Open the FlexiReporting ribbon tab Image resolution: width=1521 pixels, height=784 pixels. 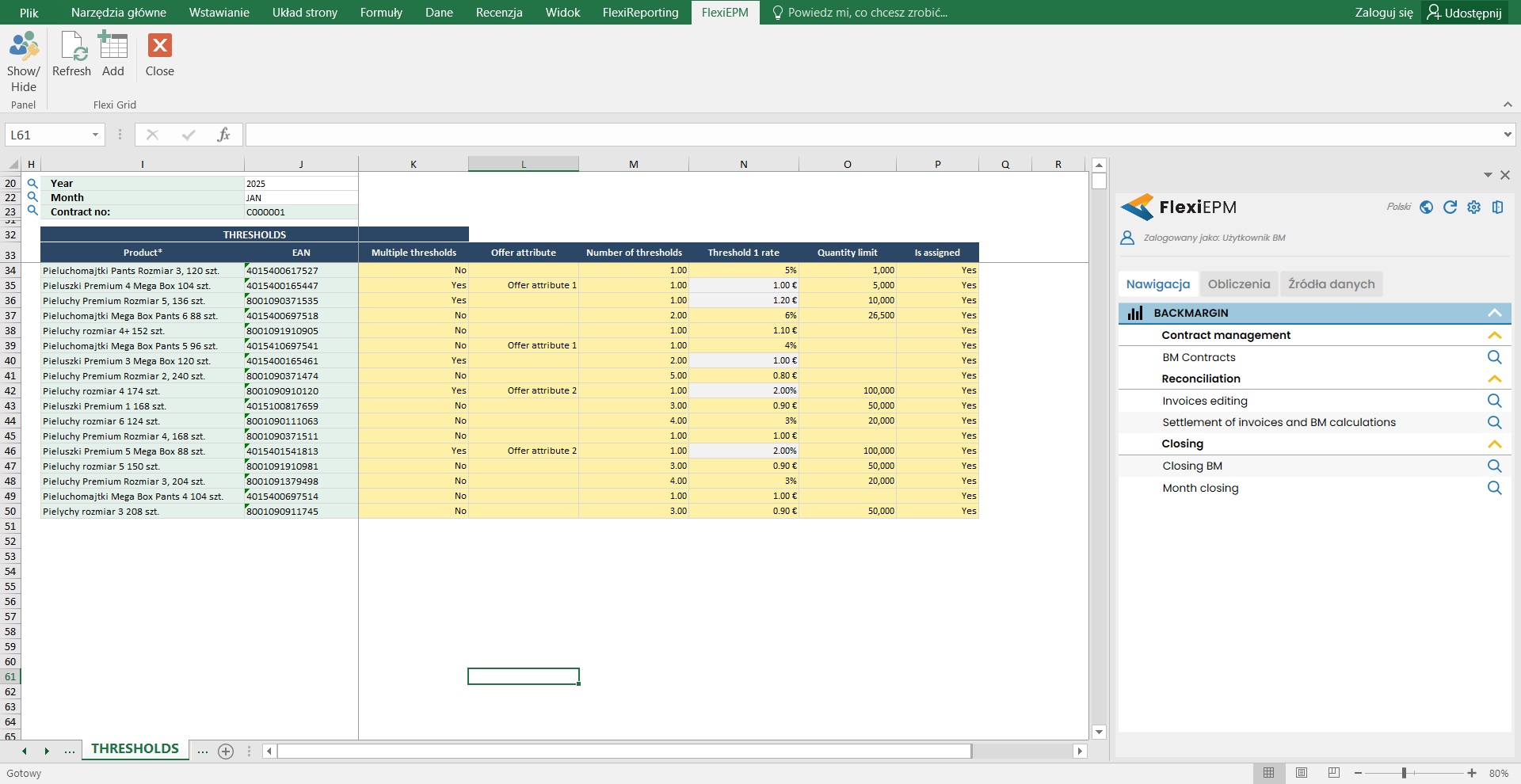point(640,13)
